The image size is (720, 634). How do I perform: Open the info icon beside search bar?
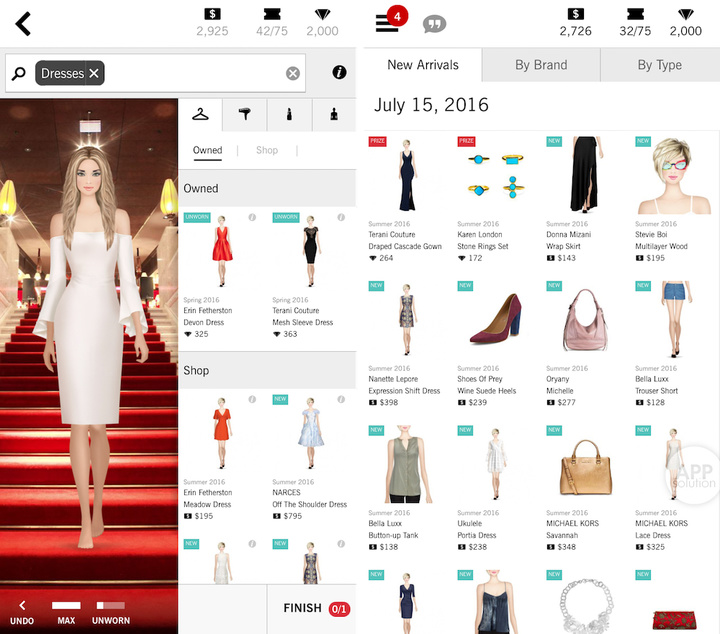click(x=339, y=72)
